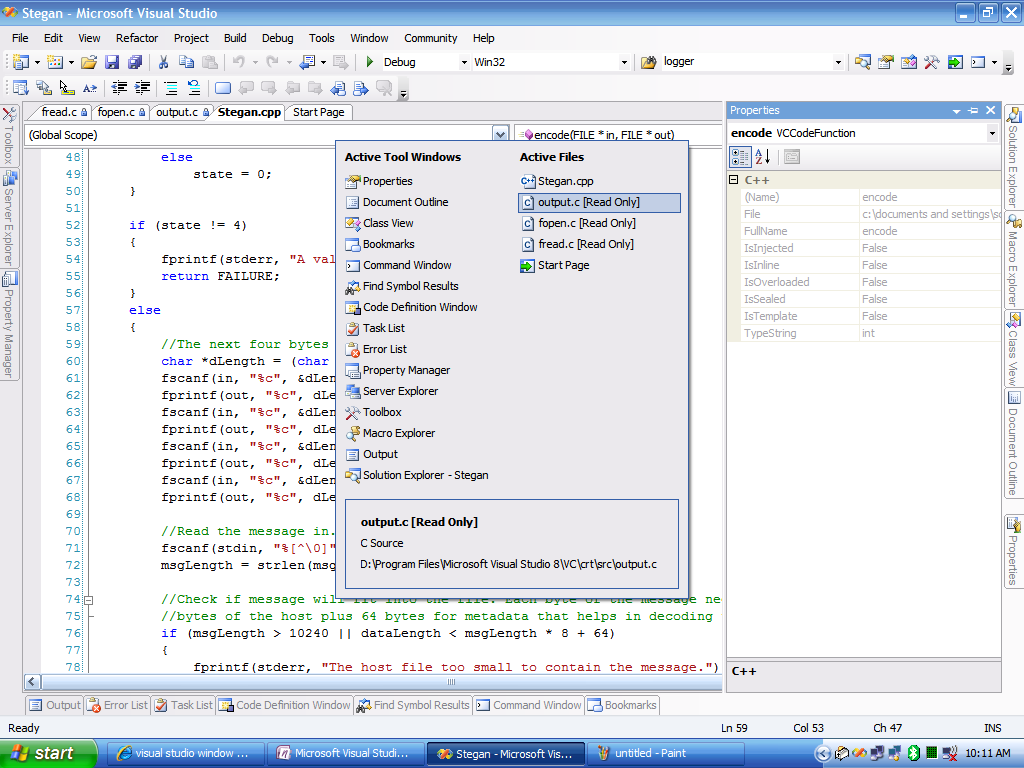Click the Cut scissors icon

click(163, 62)
